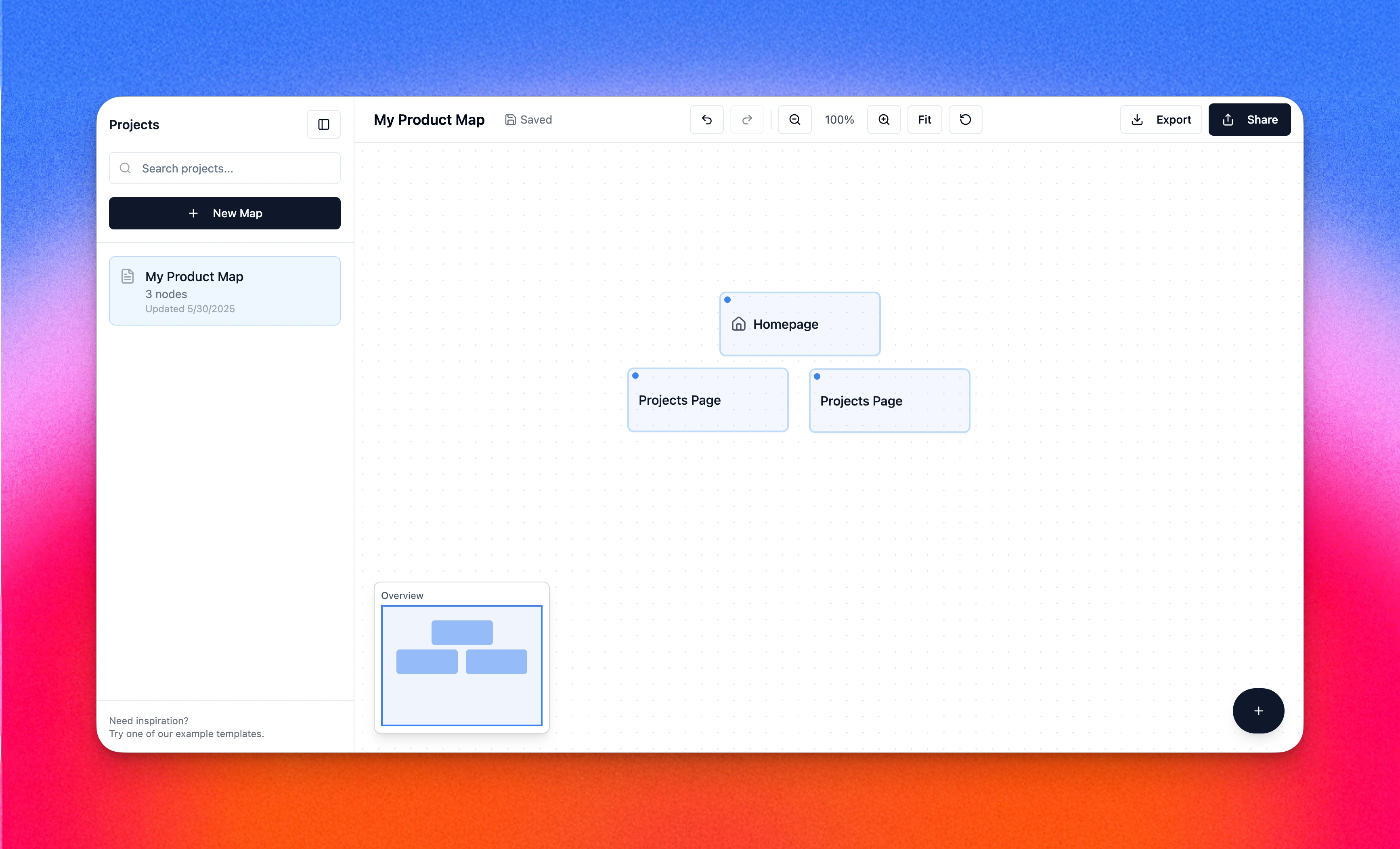1400x849 pixels.
Task: Zoom out with the minus magnifier
Action: coord(794,120)
